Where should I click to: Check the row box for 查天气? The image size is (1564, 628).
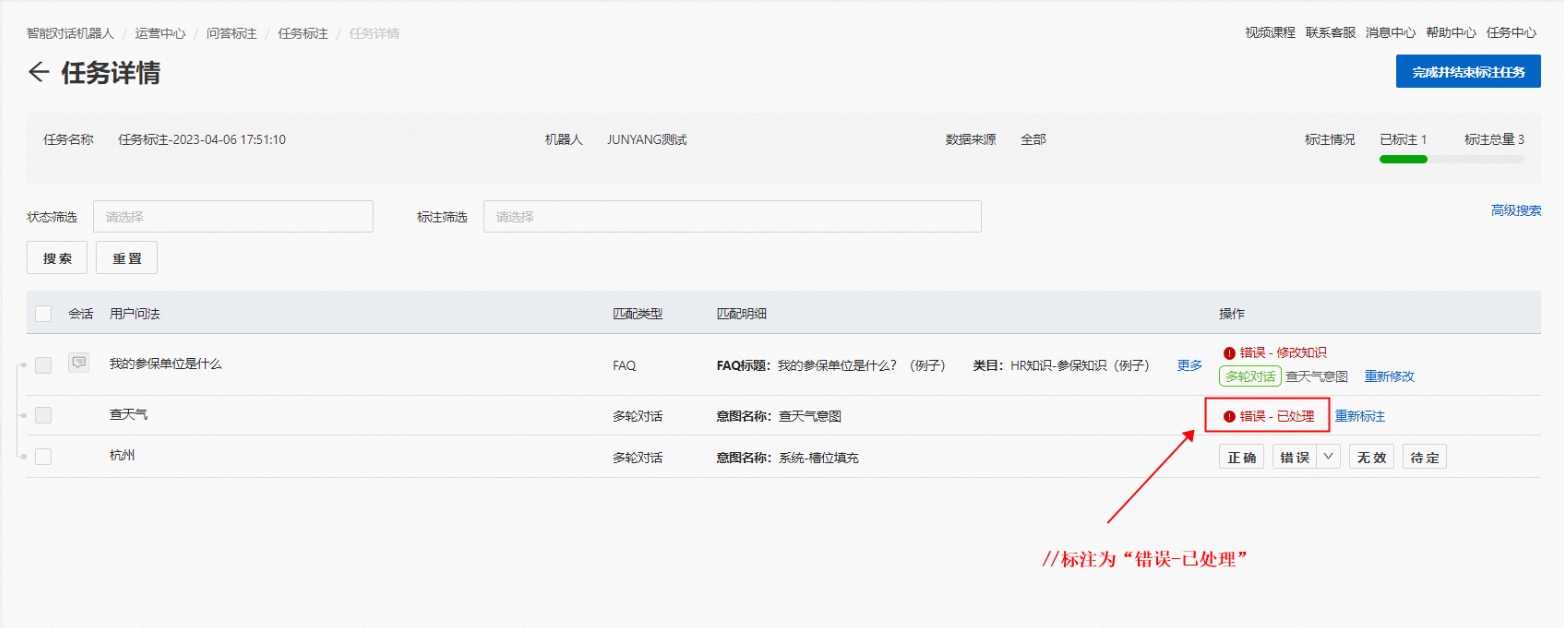point(43,415)
